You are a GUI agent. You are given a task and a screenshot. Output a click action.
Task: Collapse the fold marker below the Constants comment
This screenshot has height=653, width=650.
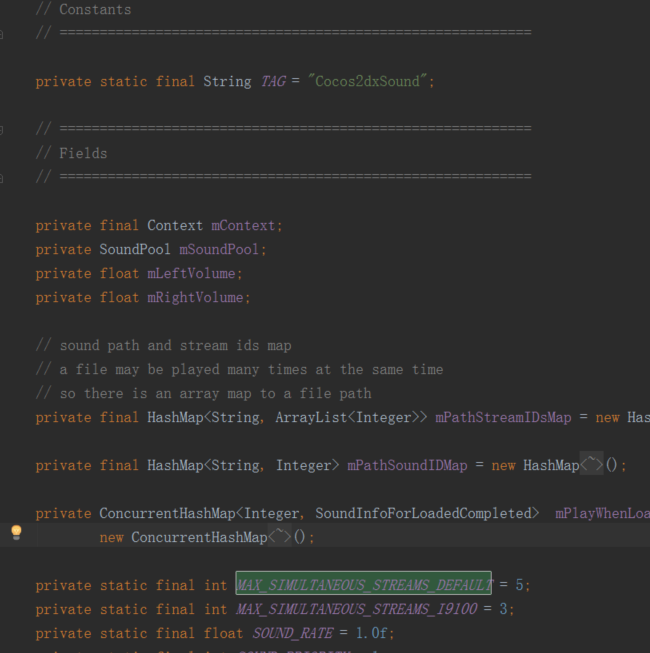[x=3, y=33]
